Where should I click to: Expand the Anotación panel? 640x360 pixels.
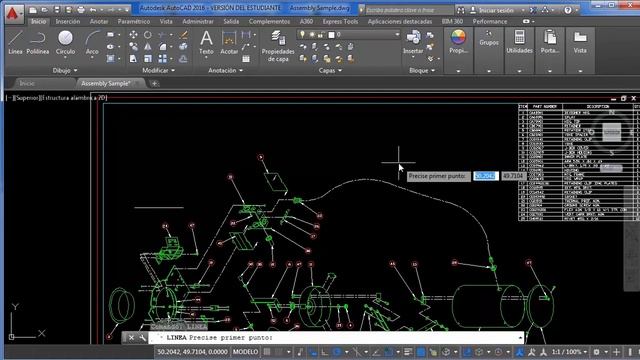point(225,70)
